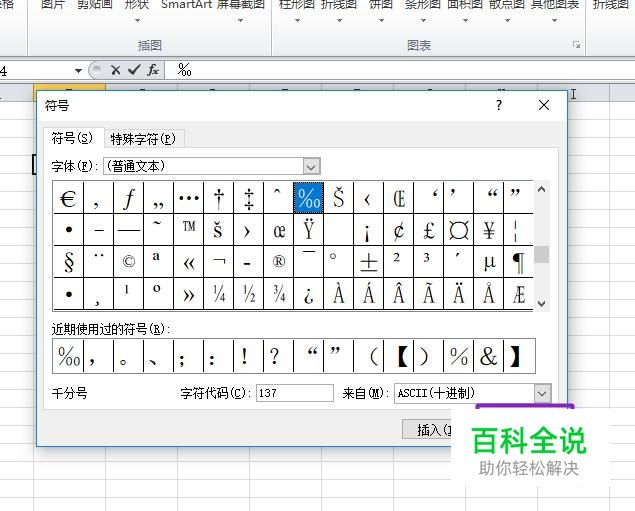Pick the Yen ¥ symbol
The height and width of the screenshot is (511, 635).
coord(489,231)
